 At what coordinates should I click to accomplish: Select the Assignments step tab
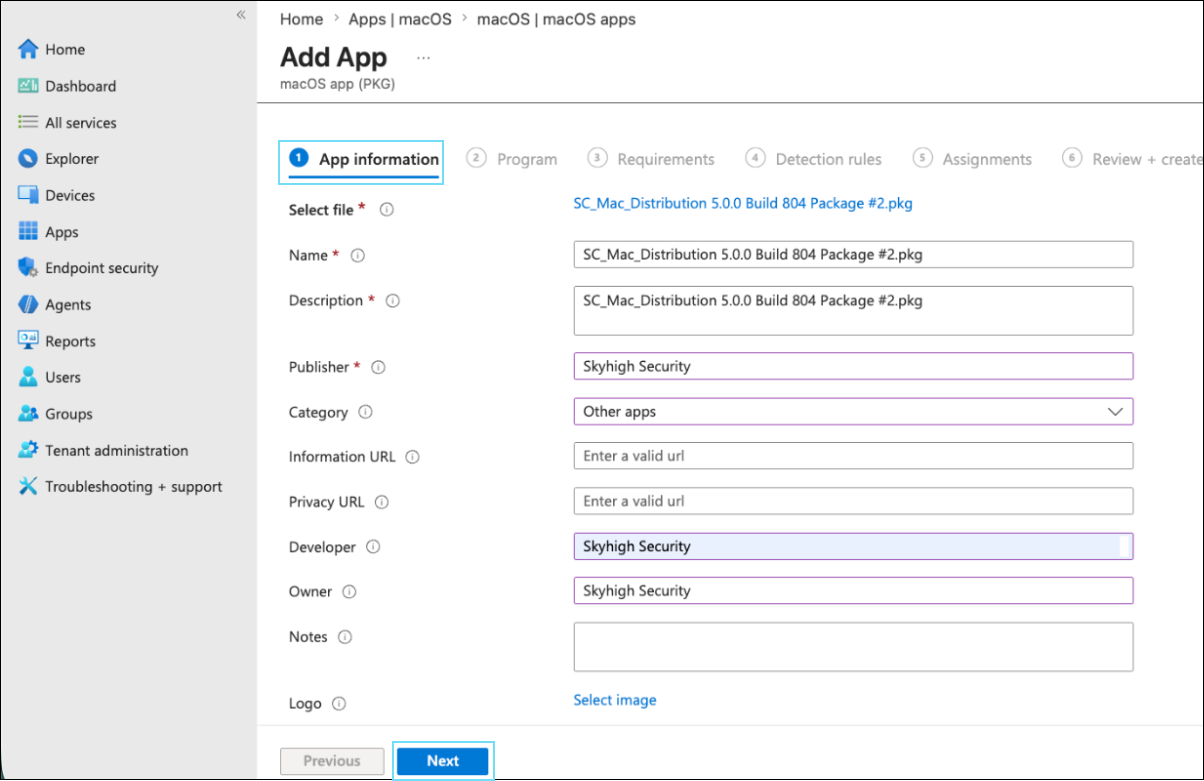point(972,159)
